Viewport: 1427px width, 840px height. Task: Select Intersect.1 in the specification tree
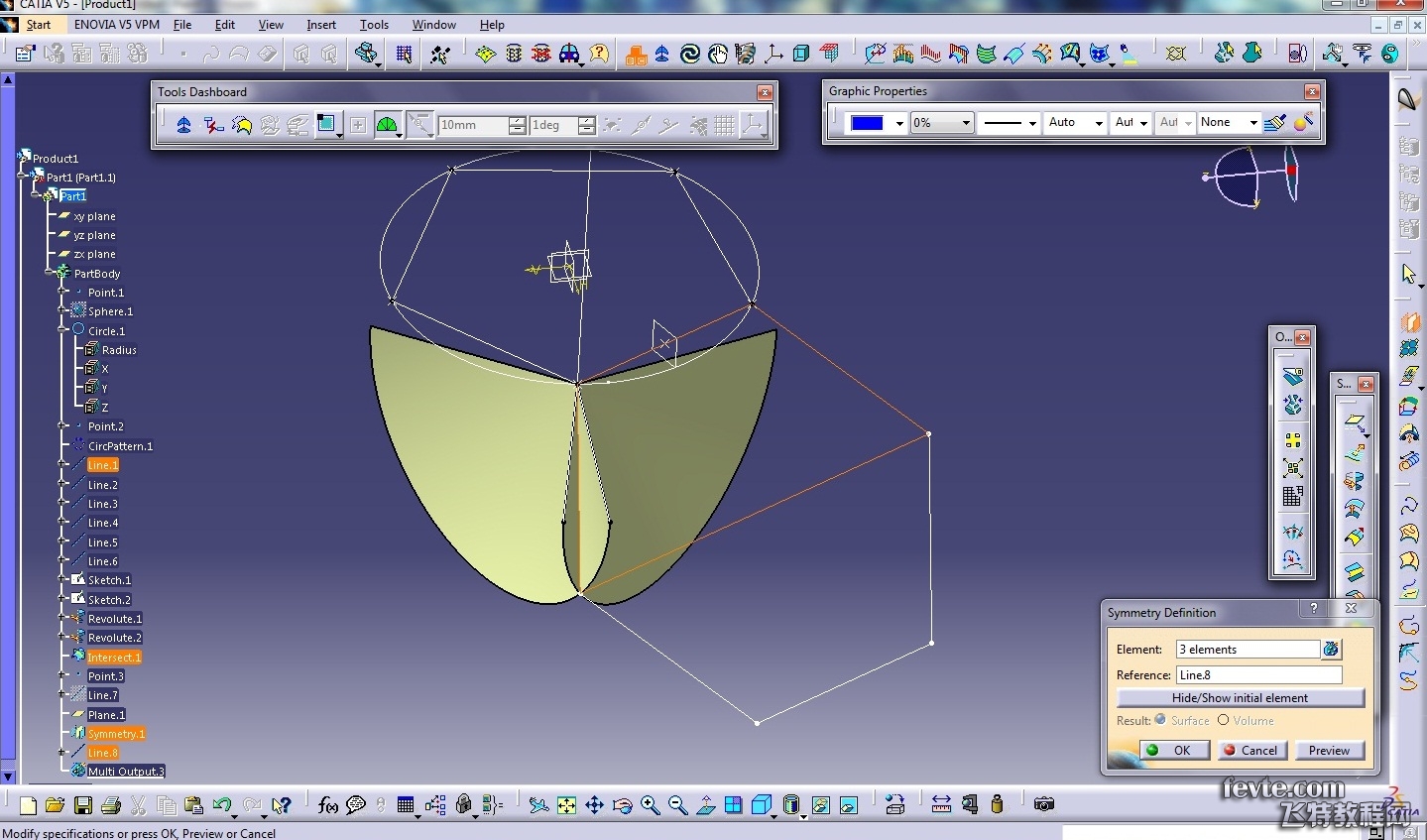114,658
